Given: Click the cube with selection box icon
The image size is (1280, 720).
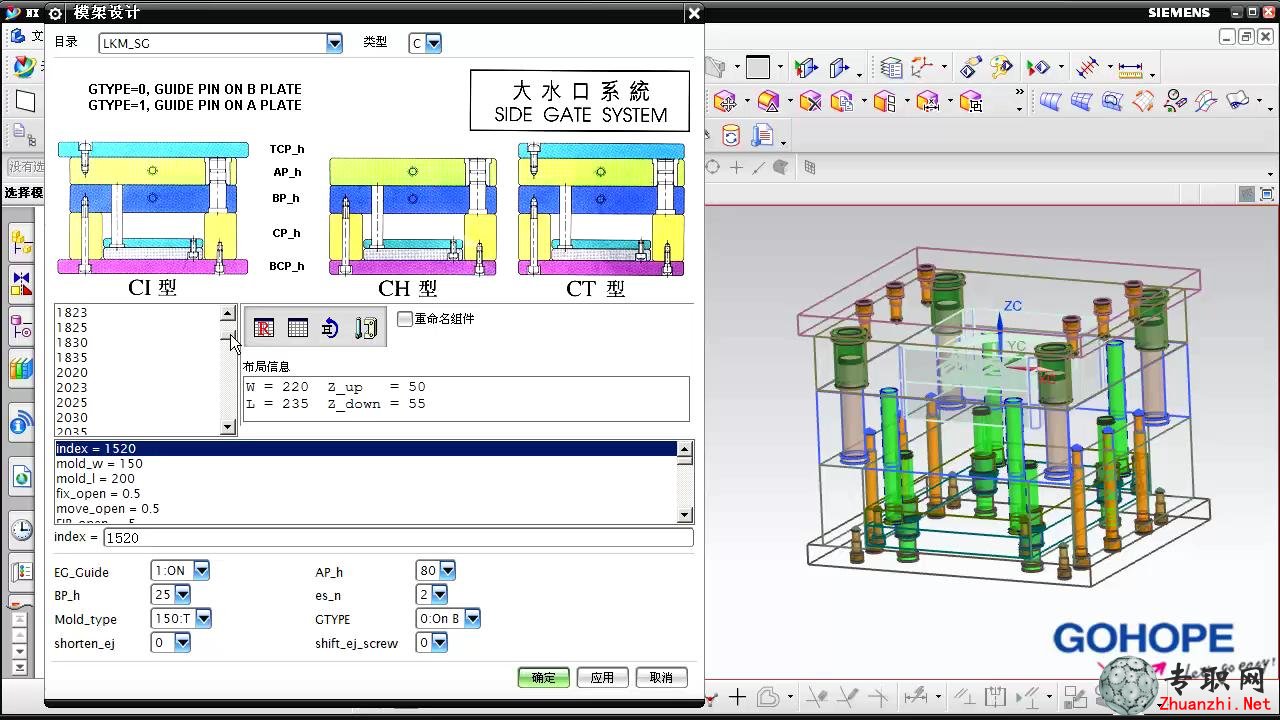Looking at the screenshot, I should (970, 101).
